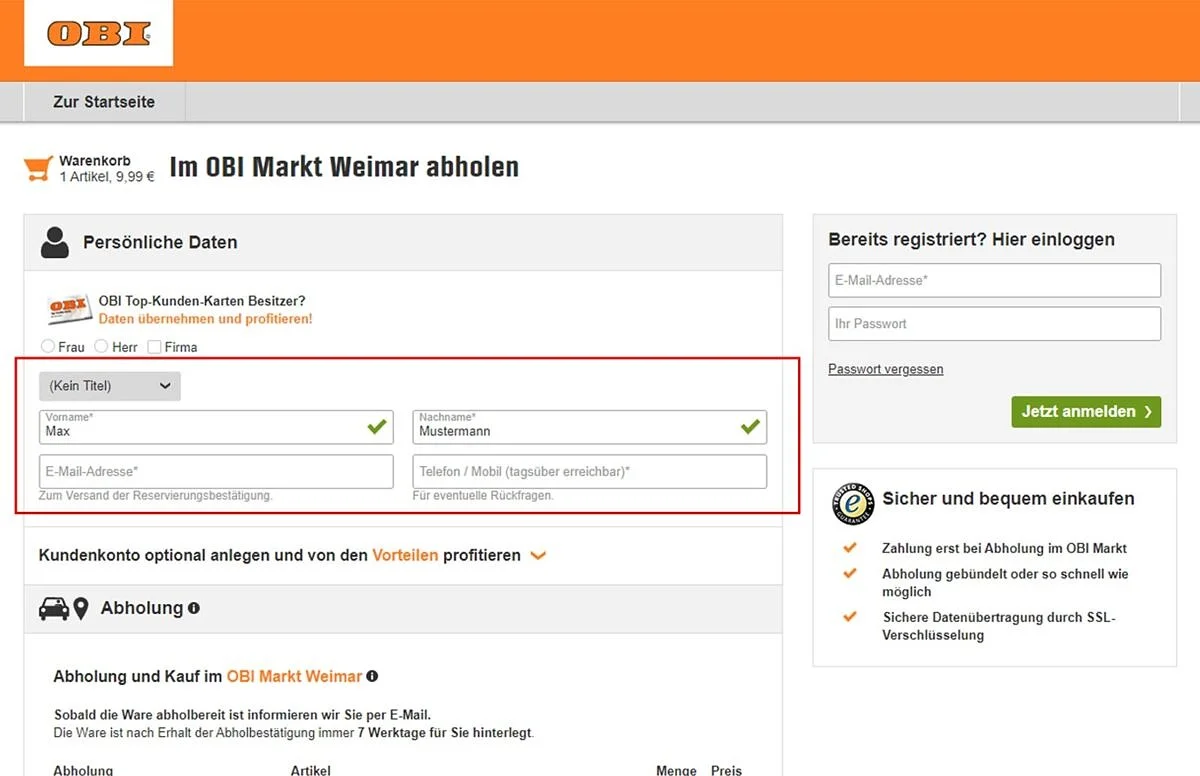Click 'Sobald die Ware abholbereit ist' notice
The height and width of the screenshot is (776, 1200).
tap(242, 715)
